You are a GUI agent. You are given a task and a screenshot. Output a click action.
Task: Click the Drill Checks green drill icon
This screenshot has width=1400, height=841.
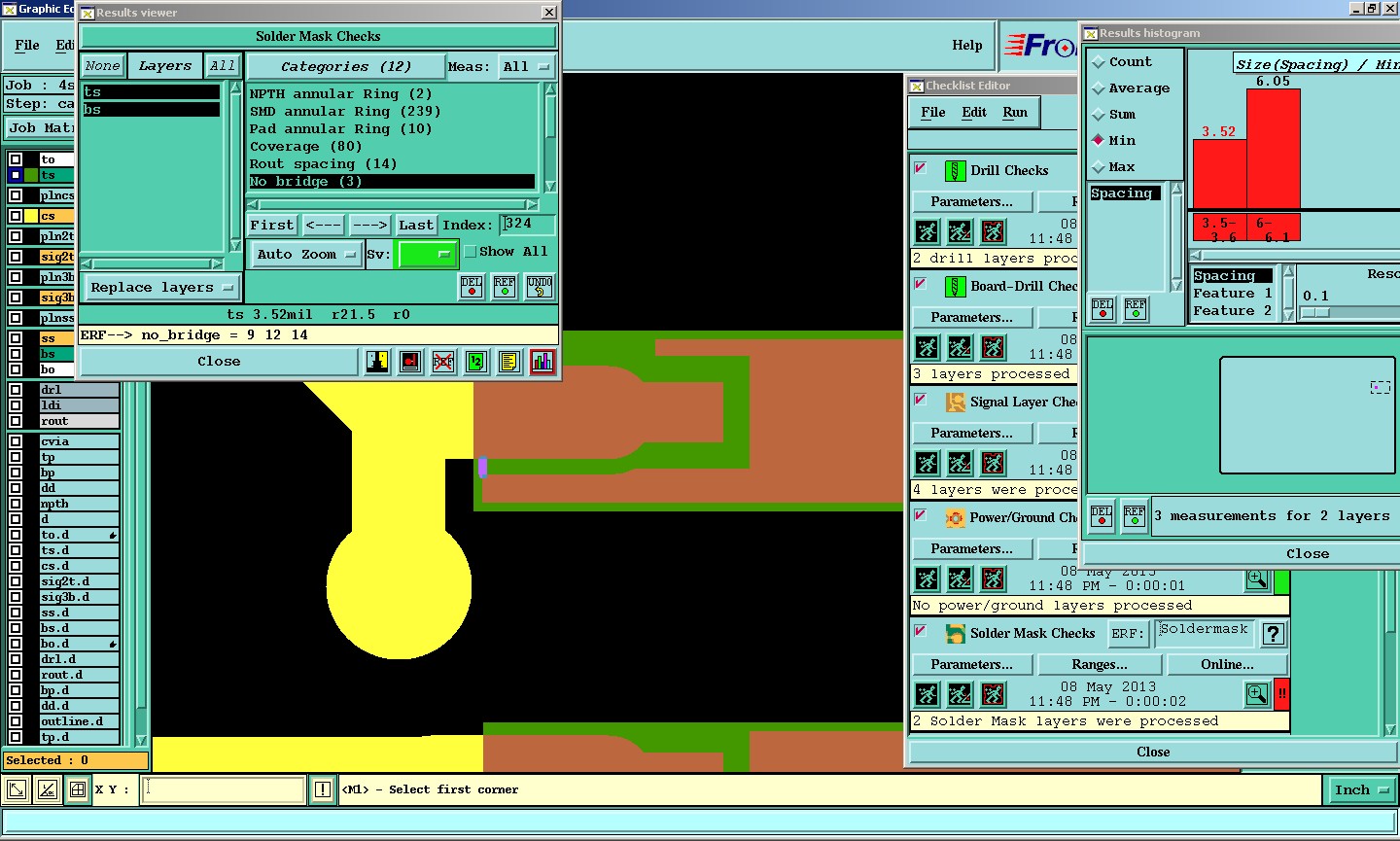pyautogui.click(x=956, y=171)
